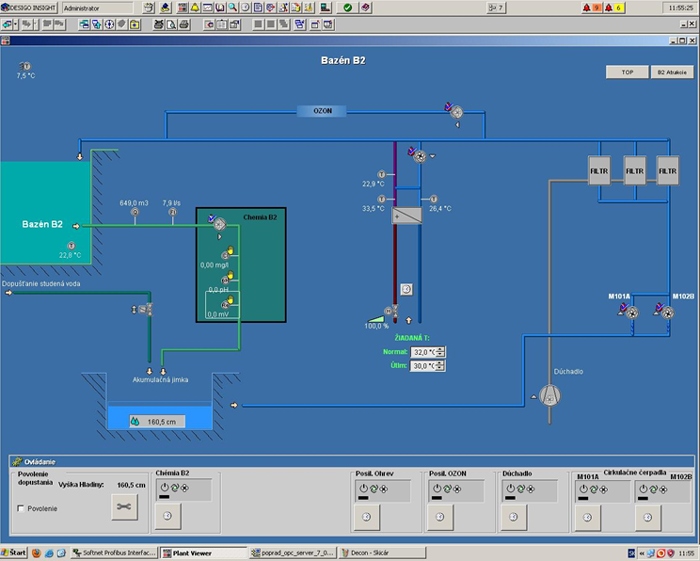700x561 pixels.
Task: Click the 160,5 cm tank level indicator
Action: [157, 421]
